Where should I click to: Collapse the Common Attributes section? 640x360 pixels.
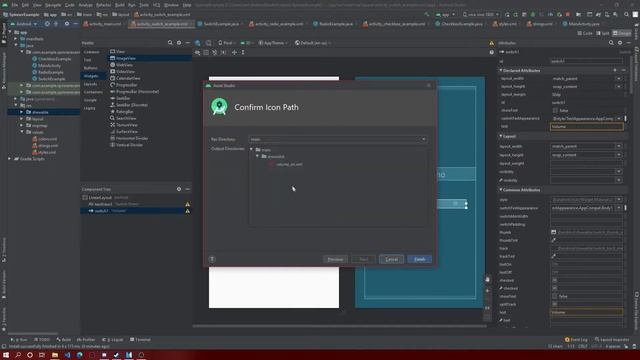click(501, 190)
